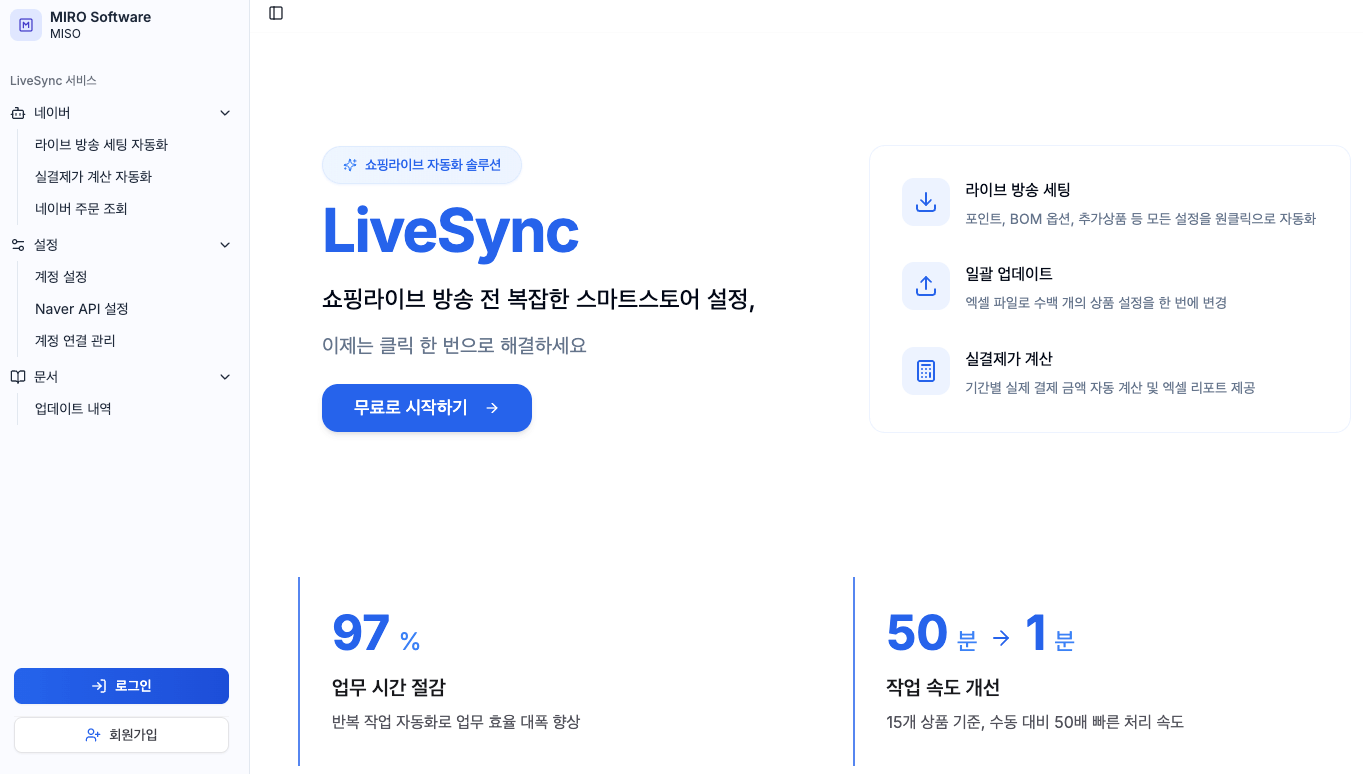Click the book icon beside 문서
Screen dimensions: 1363x774
click(x=18, y=377)
